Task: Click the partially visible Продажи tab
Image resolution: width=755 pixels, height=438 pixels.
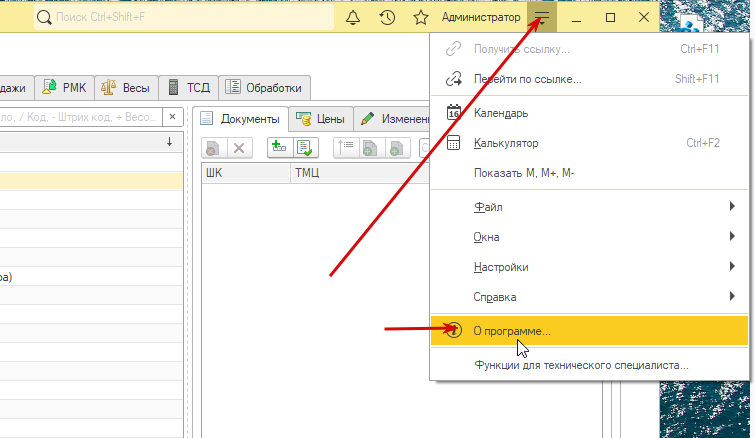Action: pos(15,88)
